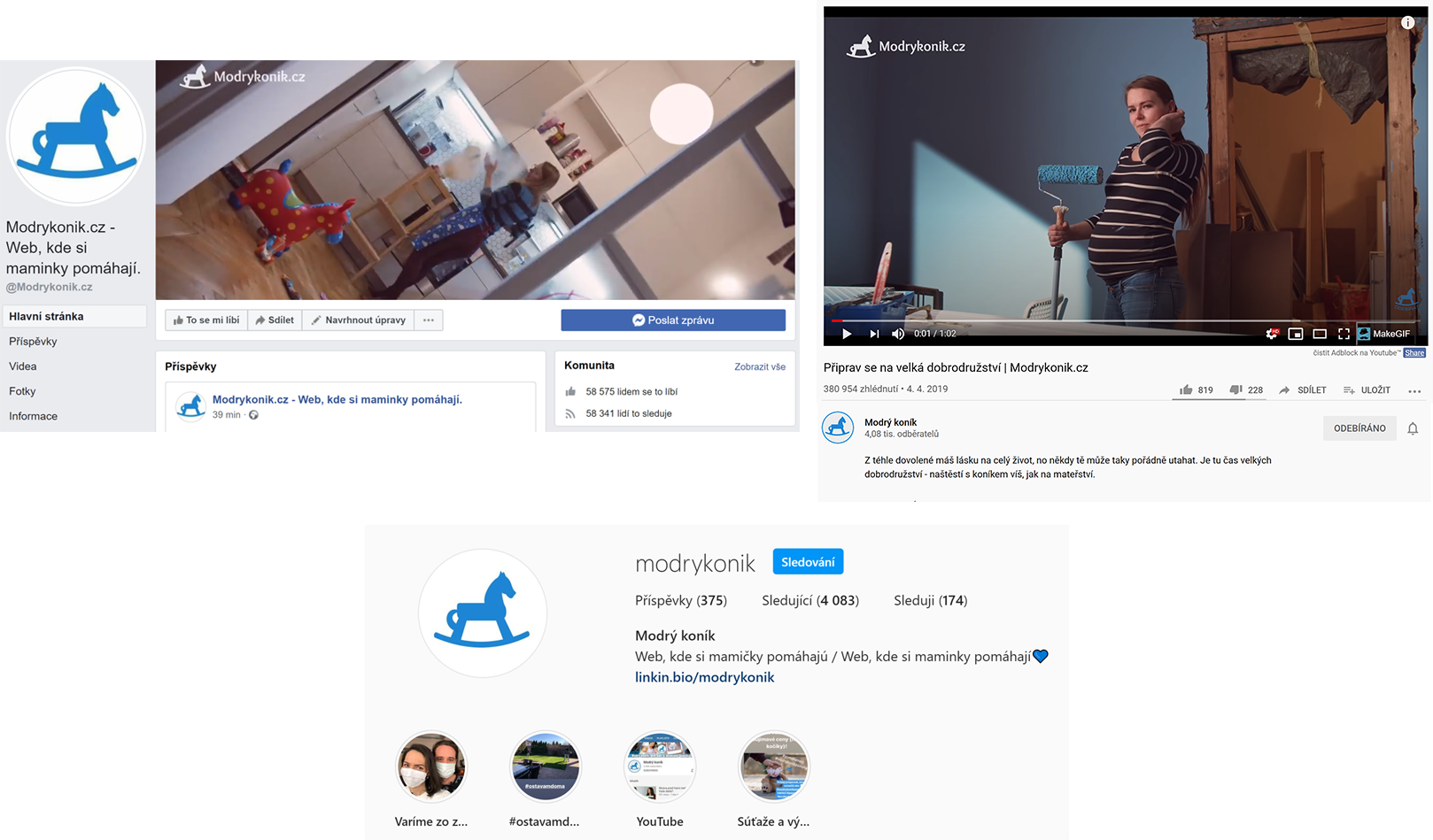Viewport: 1433px width, 840px height.
Task: Click 4,08 tis. odběratelů text
Action: [902, 434]
